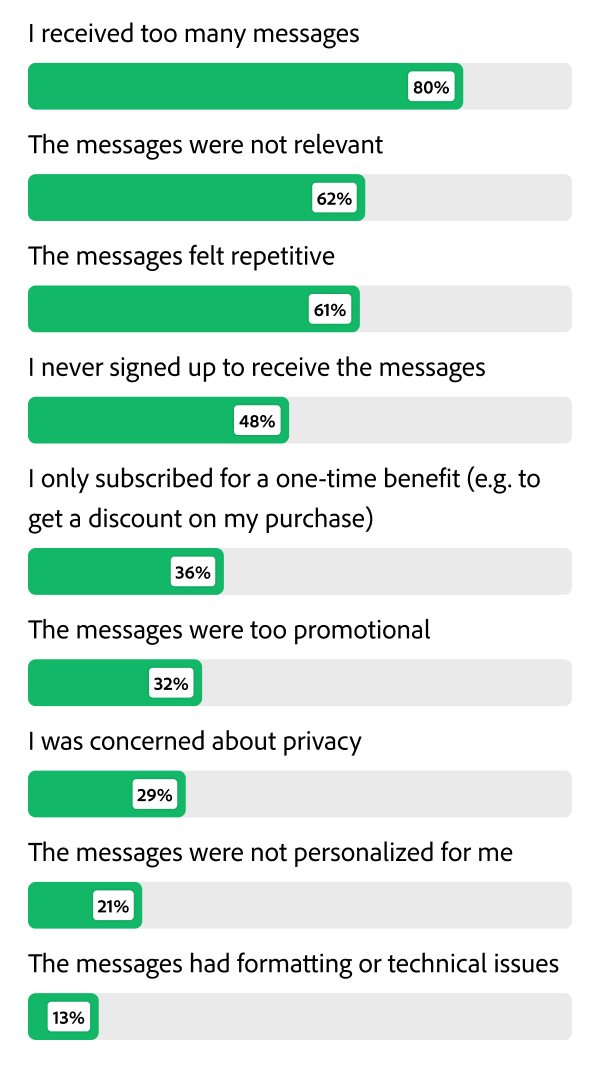The image size is (600, 1066).
Task: Click the 13% percentage badge
Action: [x=68, y=1017]
